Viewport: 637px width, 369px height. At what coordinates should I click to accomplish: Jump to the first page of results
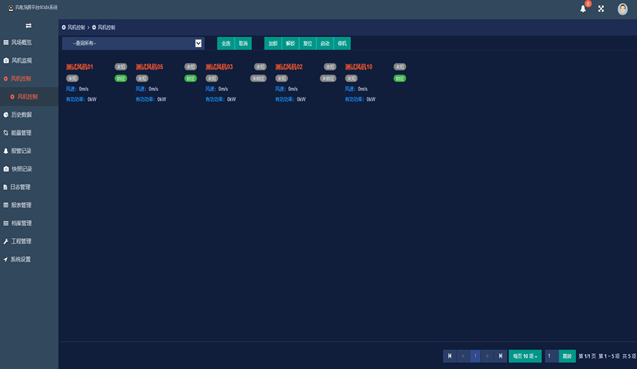click(449, 356)
